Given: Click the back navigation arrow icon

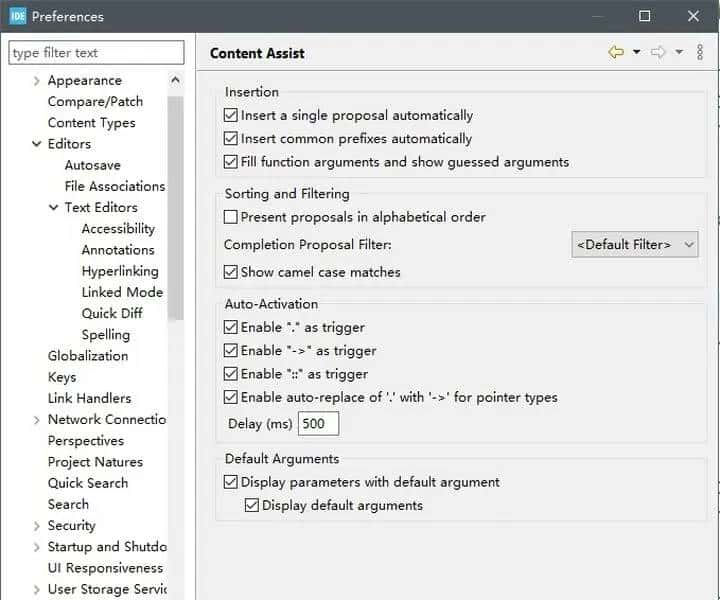Looking at the screenshot, I should 616,53.
